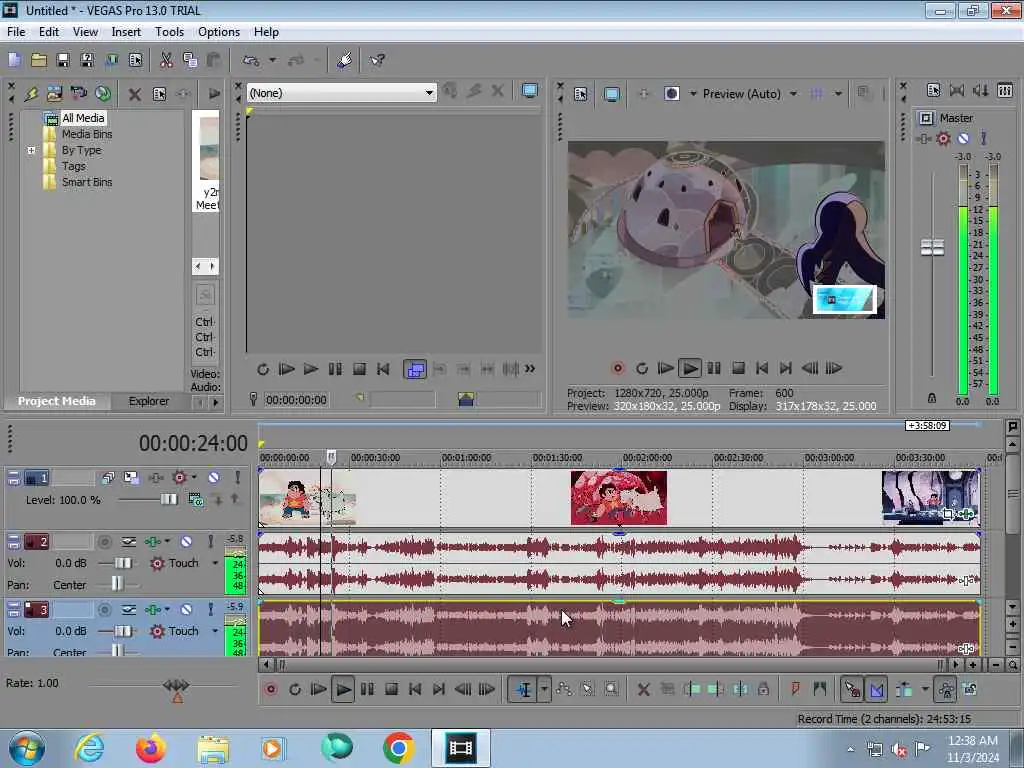Adjust the video track 1 Level slider
The width and height of the screenshot is (1024, 768).
(x=168, y=500)
